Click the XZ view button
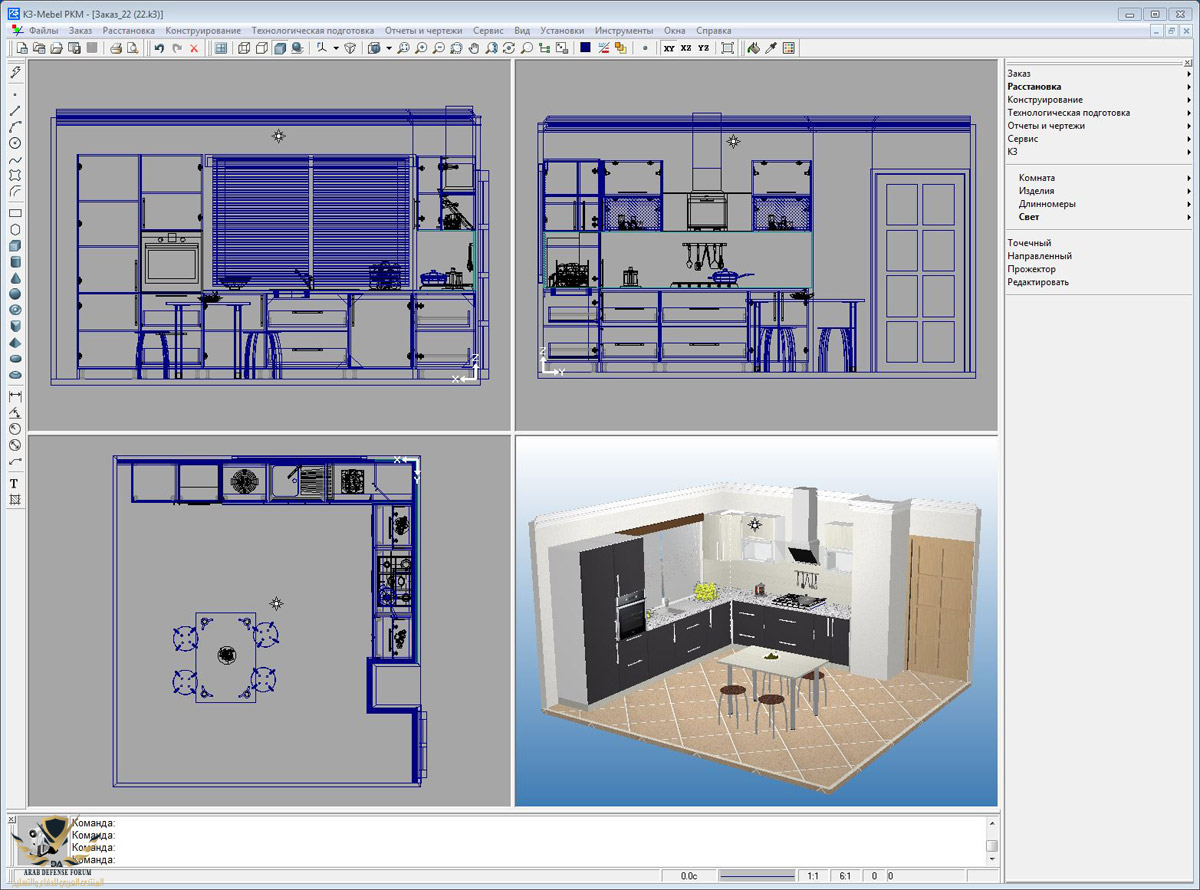The width and height of the screenshot is (1200, 890). tap(685, 47)
